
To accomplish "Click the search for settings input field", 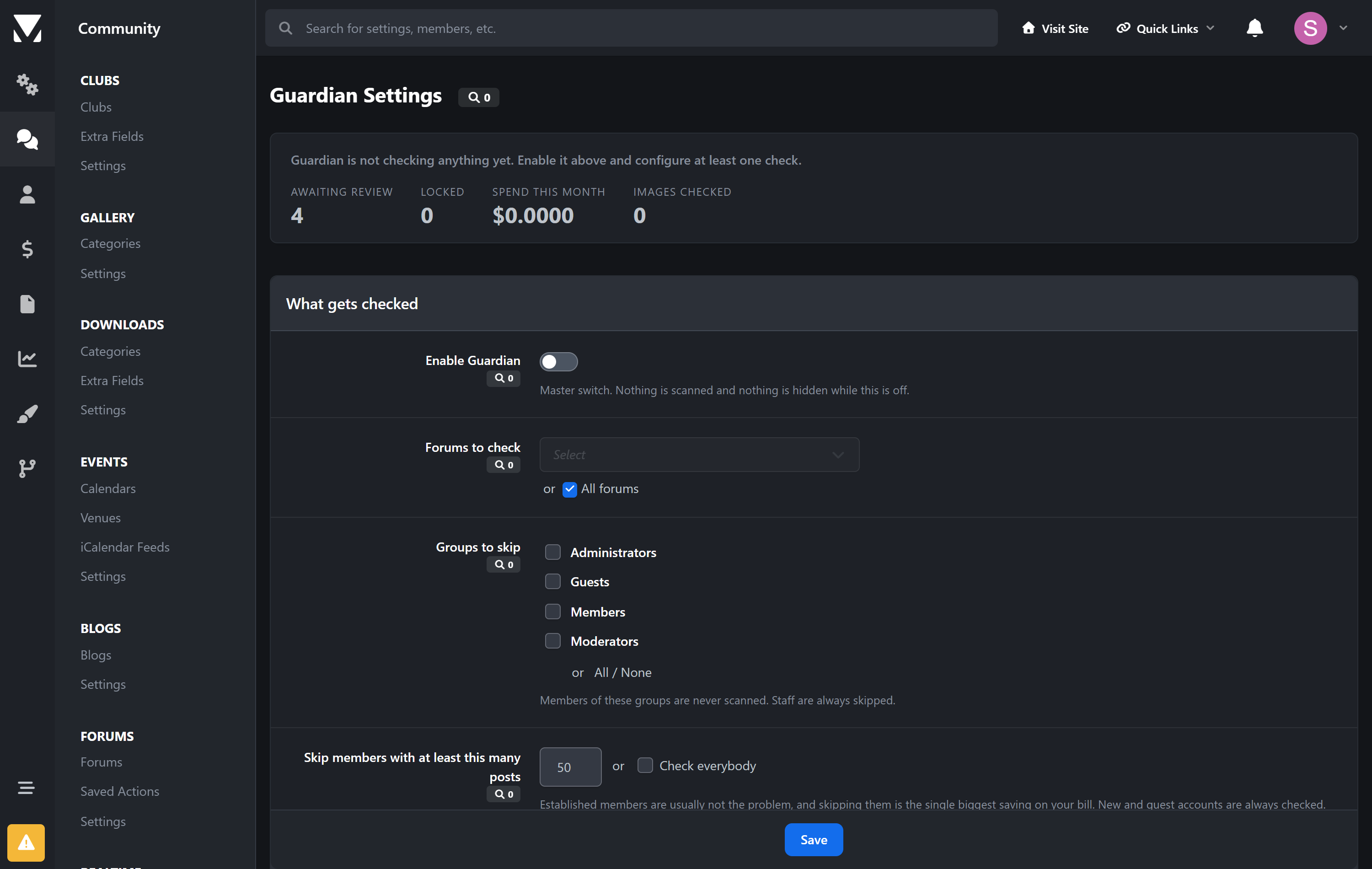I will [631, 28].
